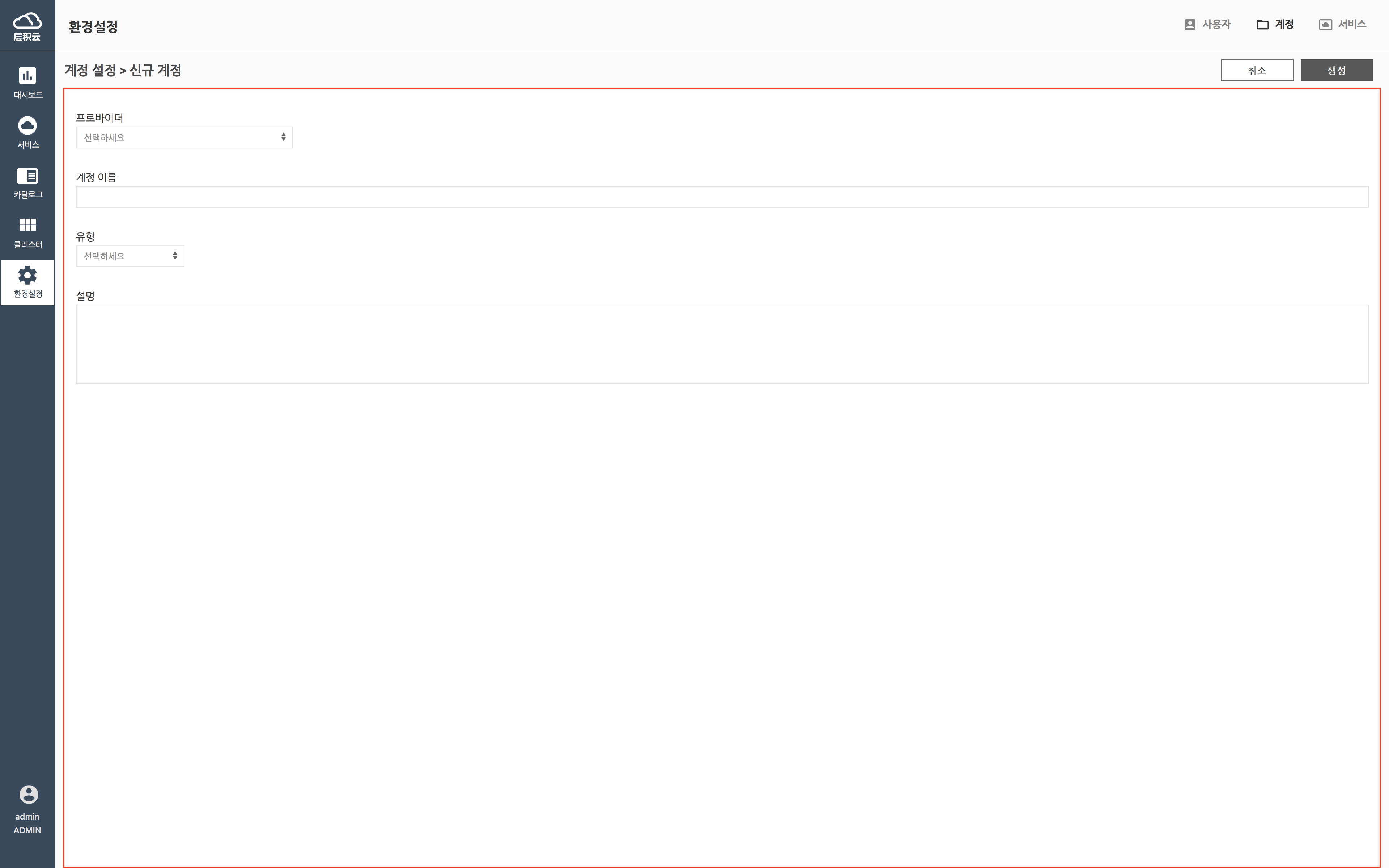Click inside the 설명 description text area
The image size is (1389, 868).
[x=722, y=344]
